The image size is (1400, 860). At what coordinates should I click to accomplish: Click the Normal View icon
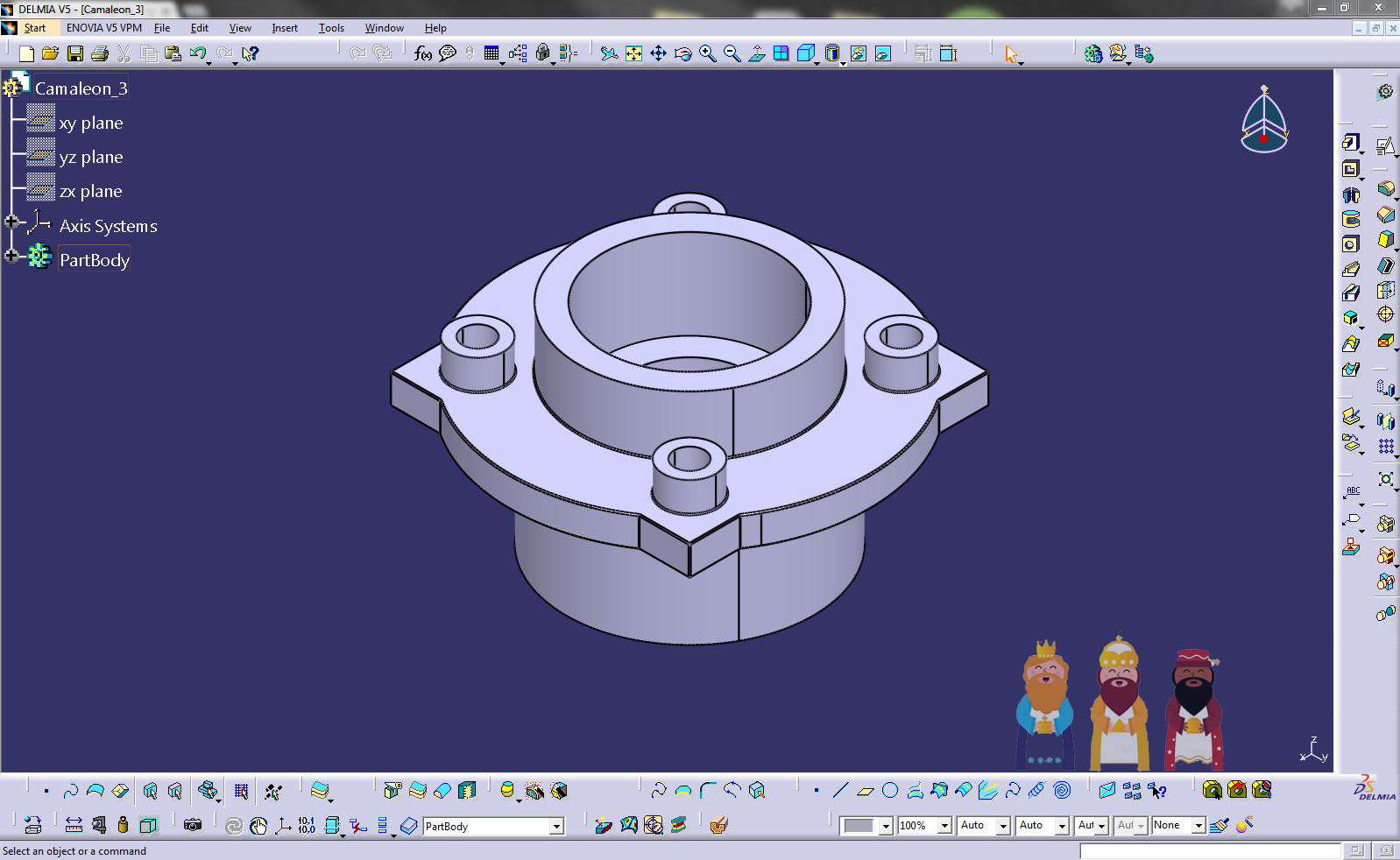[756, 53]
